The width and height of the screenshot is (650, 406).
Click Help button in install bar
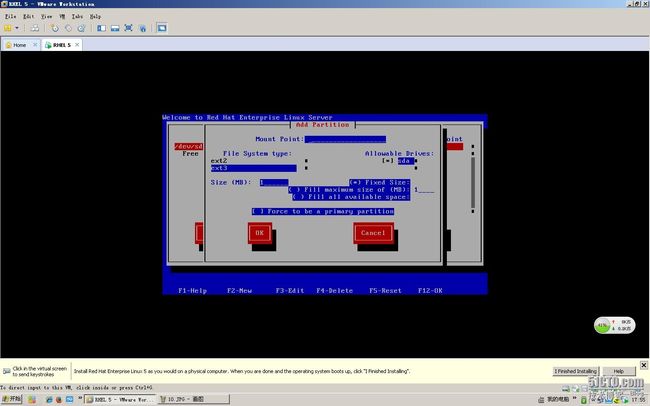click(619, 371)
